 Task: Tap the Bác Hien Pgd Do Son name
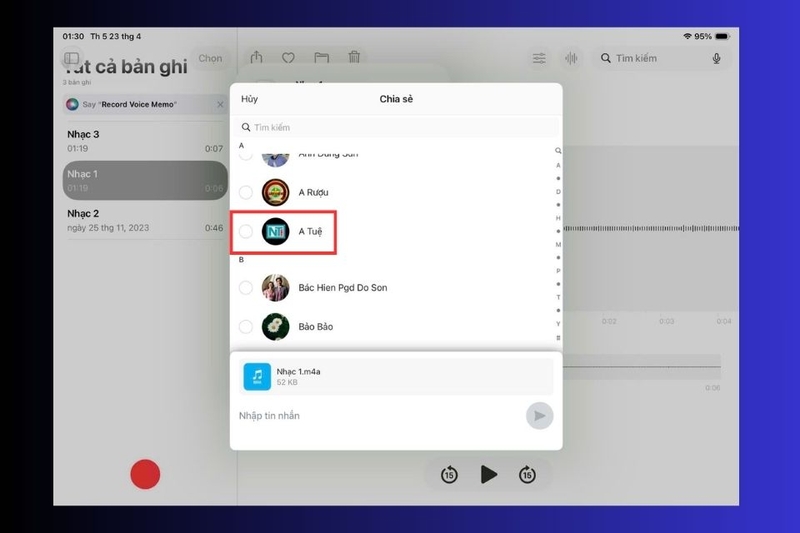[x=343, y=288]
